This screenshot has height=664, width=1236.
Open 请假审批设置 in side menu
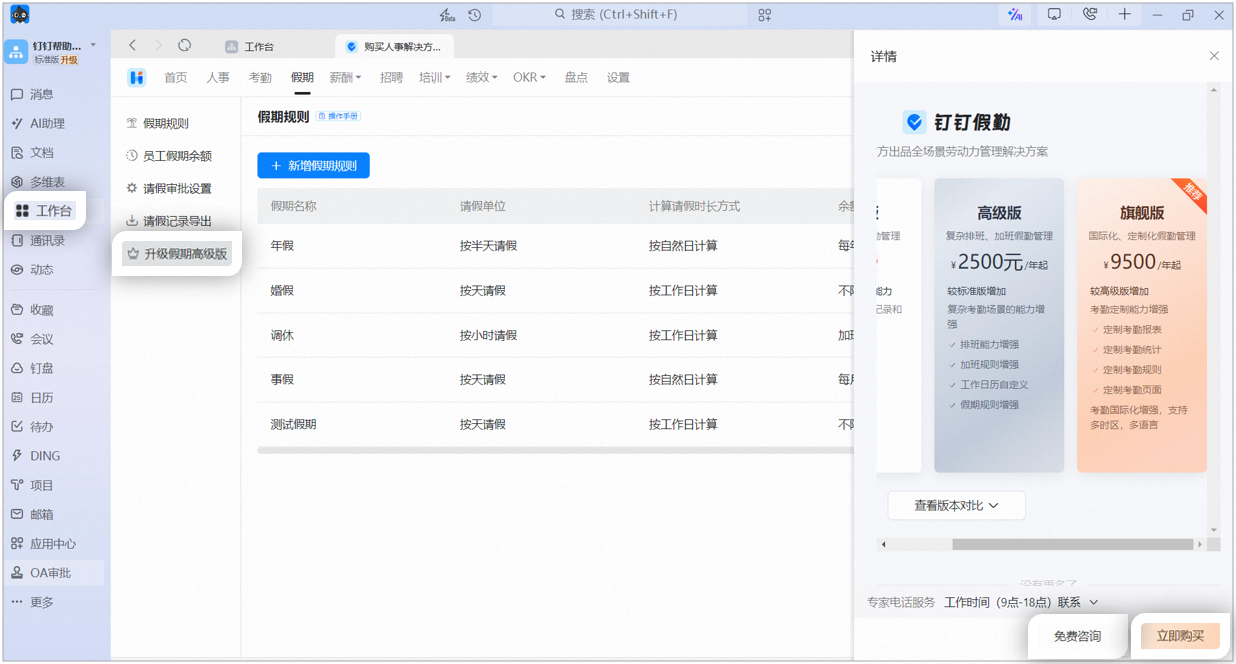point(169,188)
